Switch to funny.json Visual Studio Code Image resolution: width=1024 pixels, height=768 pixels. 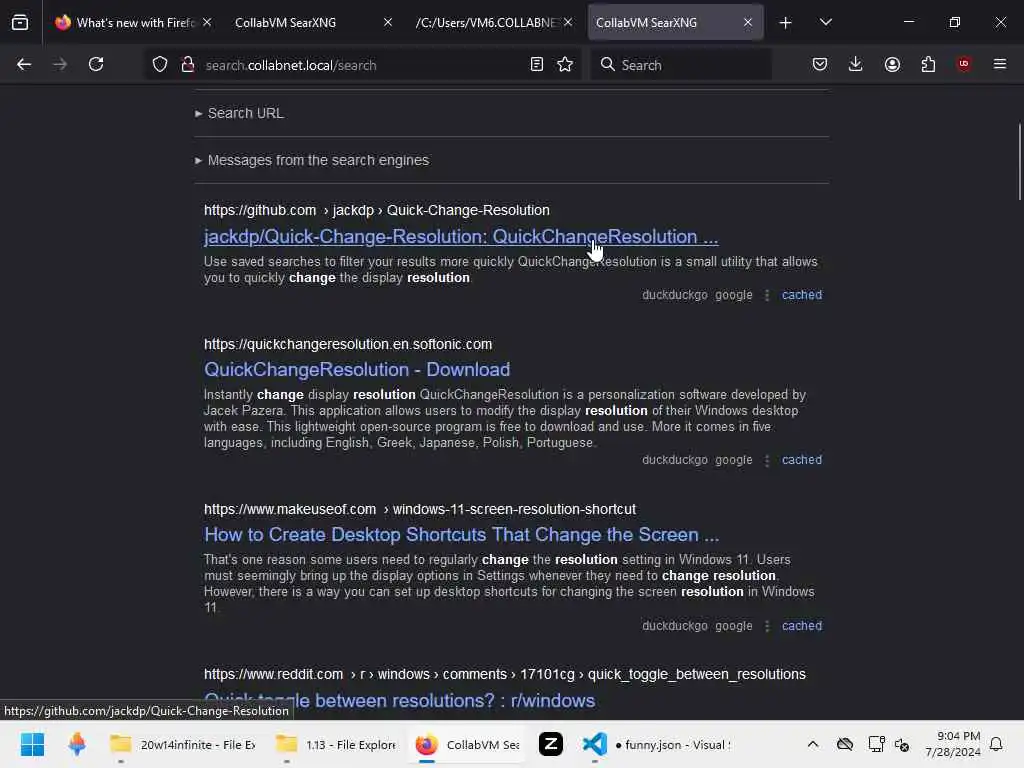(656, 744)
